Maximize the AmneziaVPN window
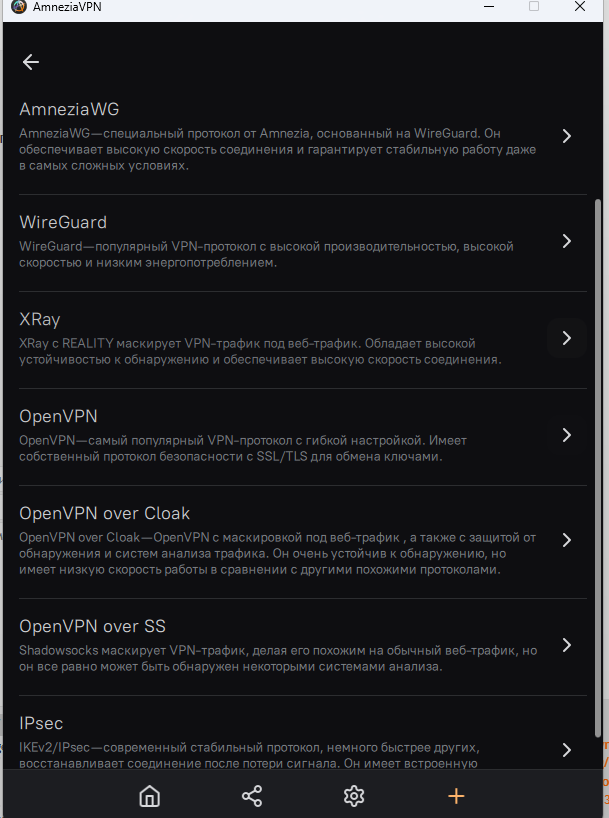 tap(534, 7)
